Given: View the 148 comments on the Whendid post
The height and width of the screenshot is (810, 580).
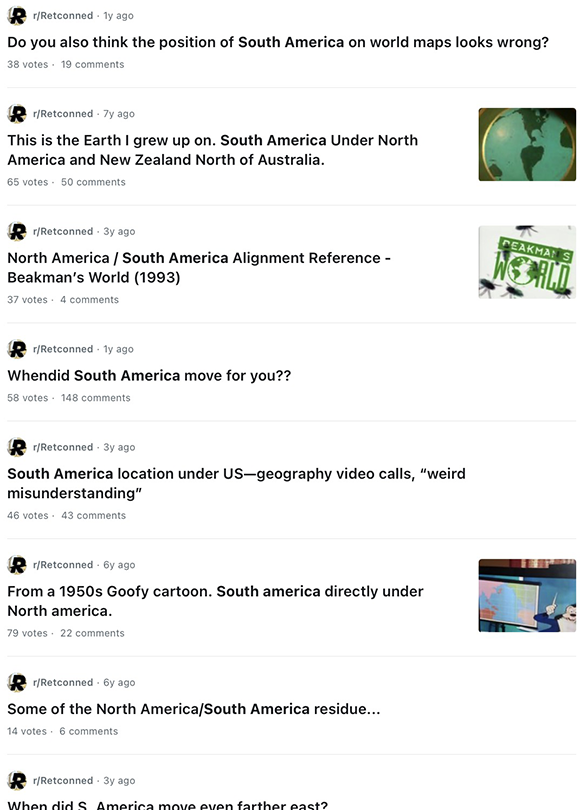Looking at the screenshot, I should pos(96,398).
